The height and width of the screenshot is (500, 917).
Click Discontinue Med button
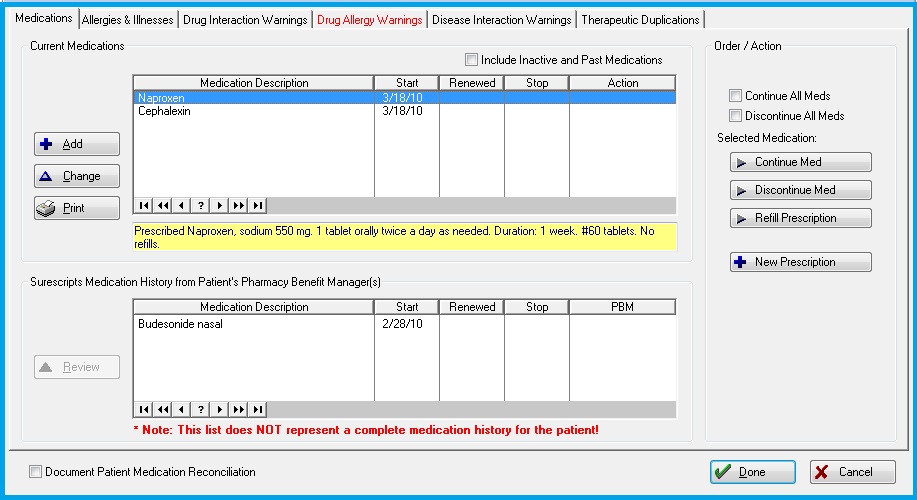tap(801, 190)
